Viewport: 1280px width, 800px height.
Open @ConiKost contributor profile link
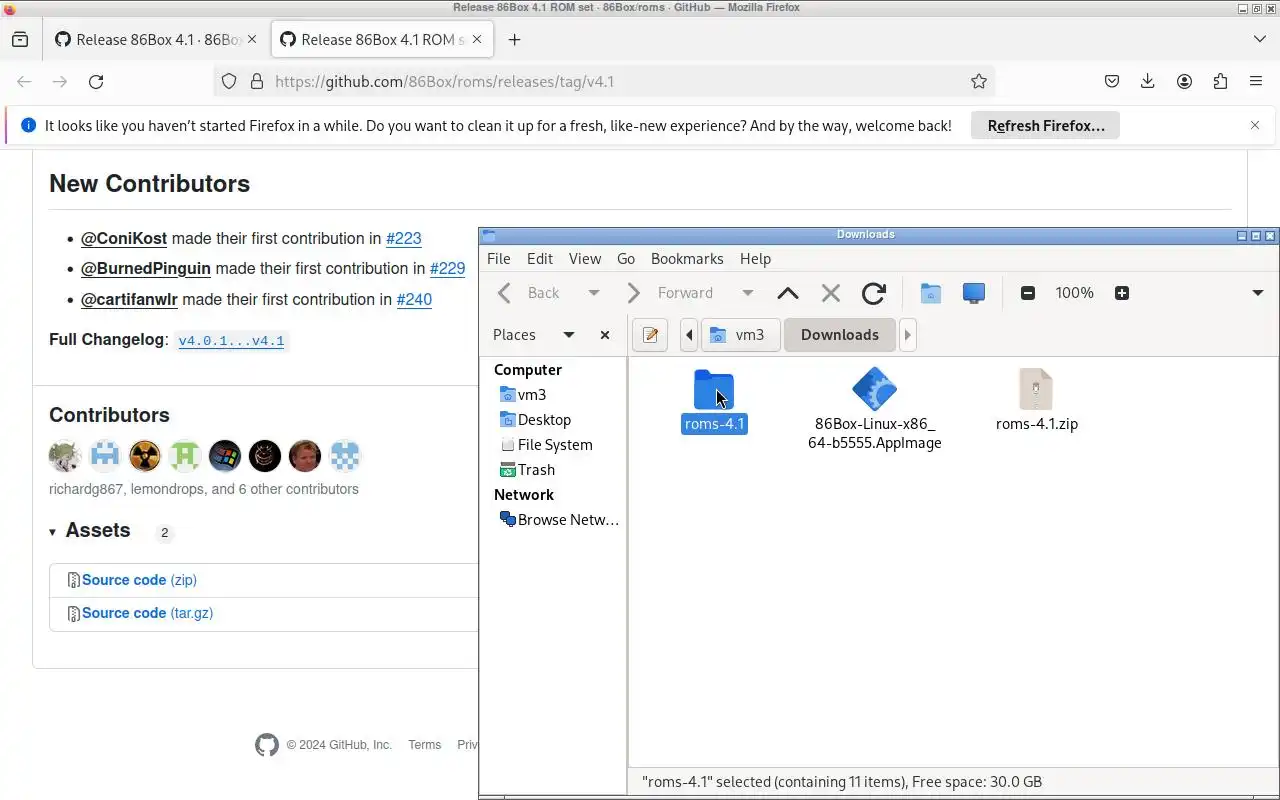point(124,239)
